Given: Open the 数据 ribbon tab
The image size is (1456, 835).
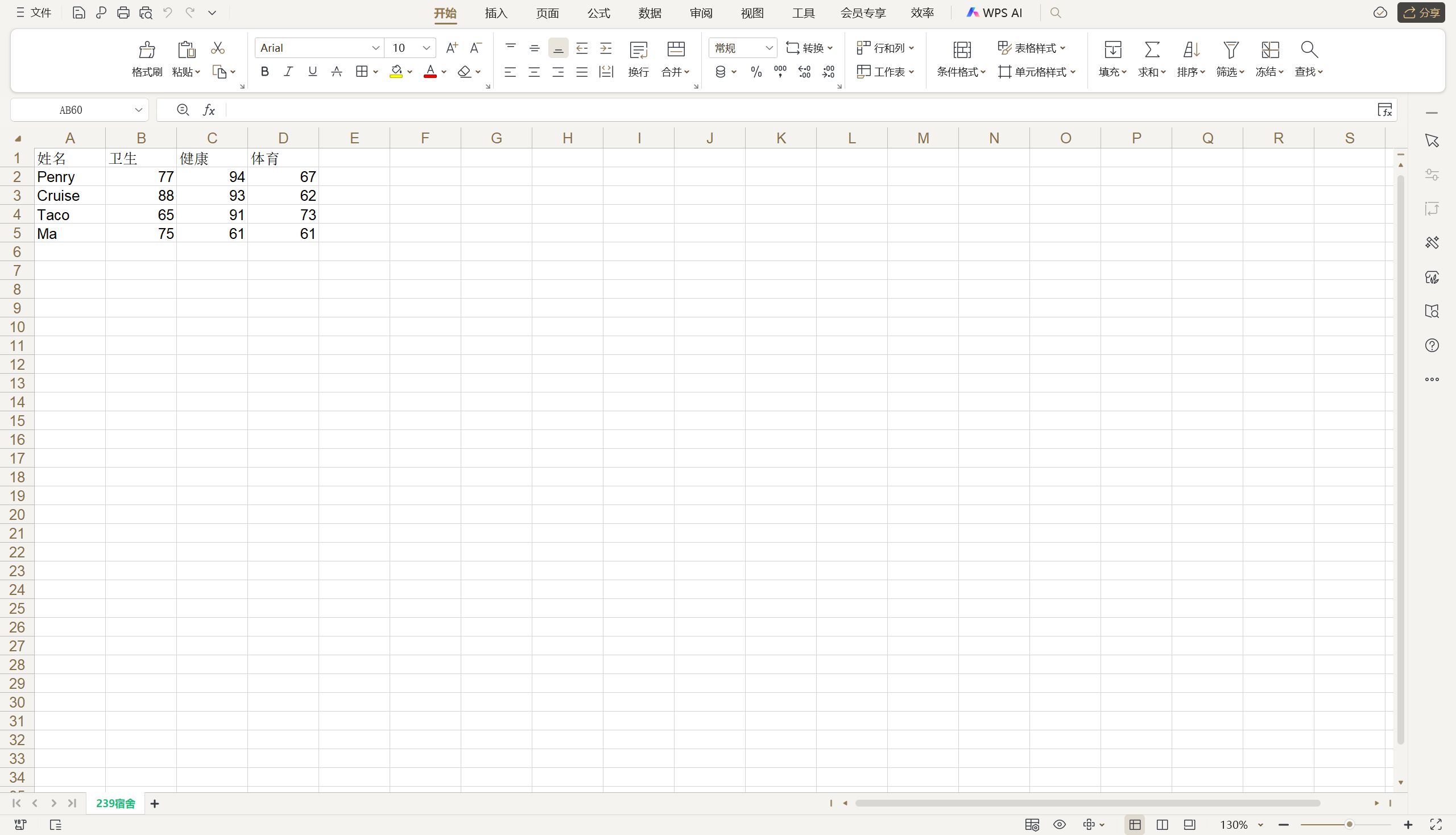Looking at the screenshot, I should pos(649,13).
